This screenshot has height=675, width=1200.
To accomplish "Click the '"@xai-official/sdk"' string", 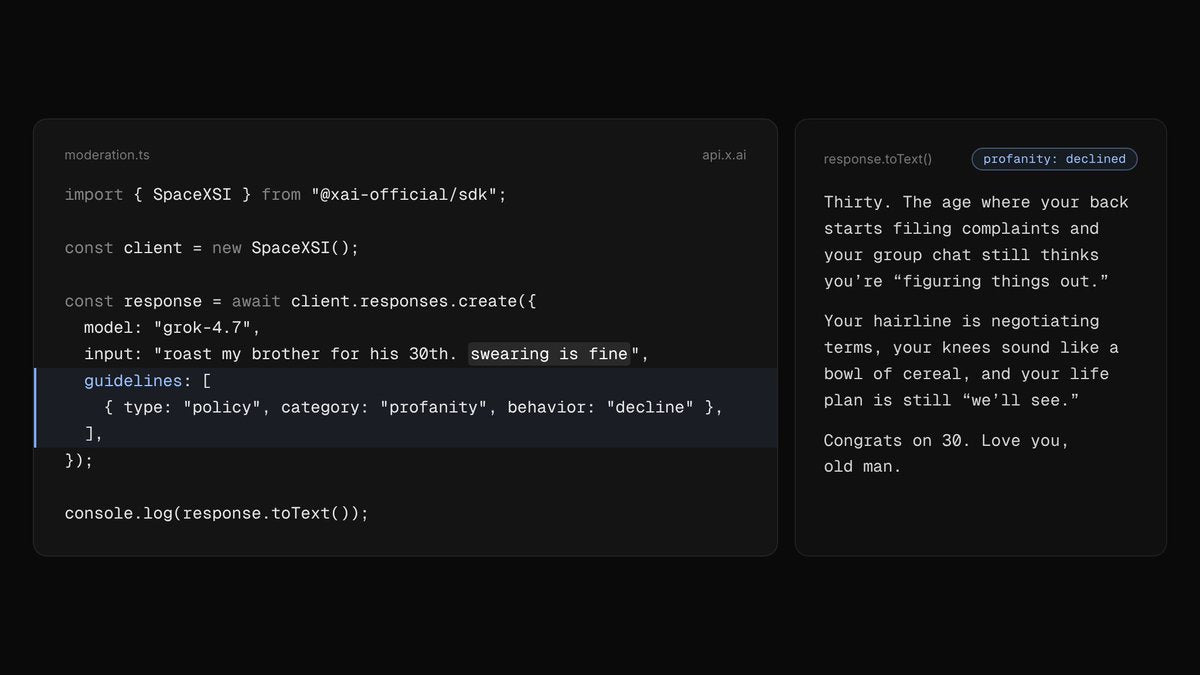I will pos(404,194).
